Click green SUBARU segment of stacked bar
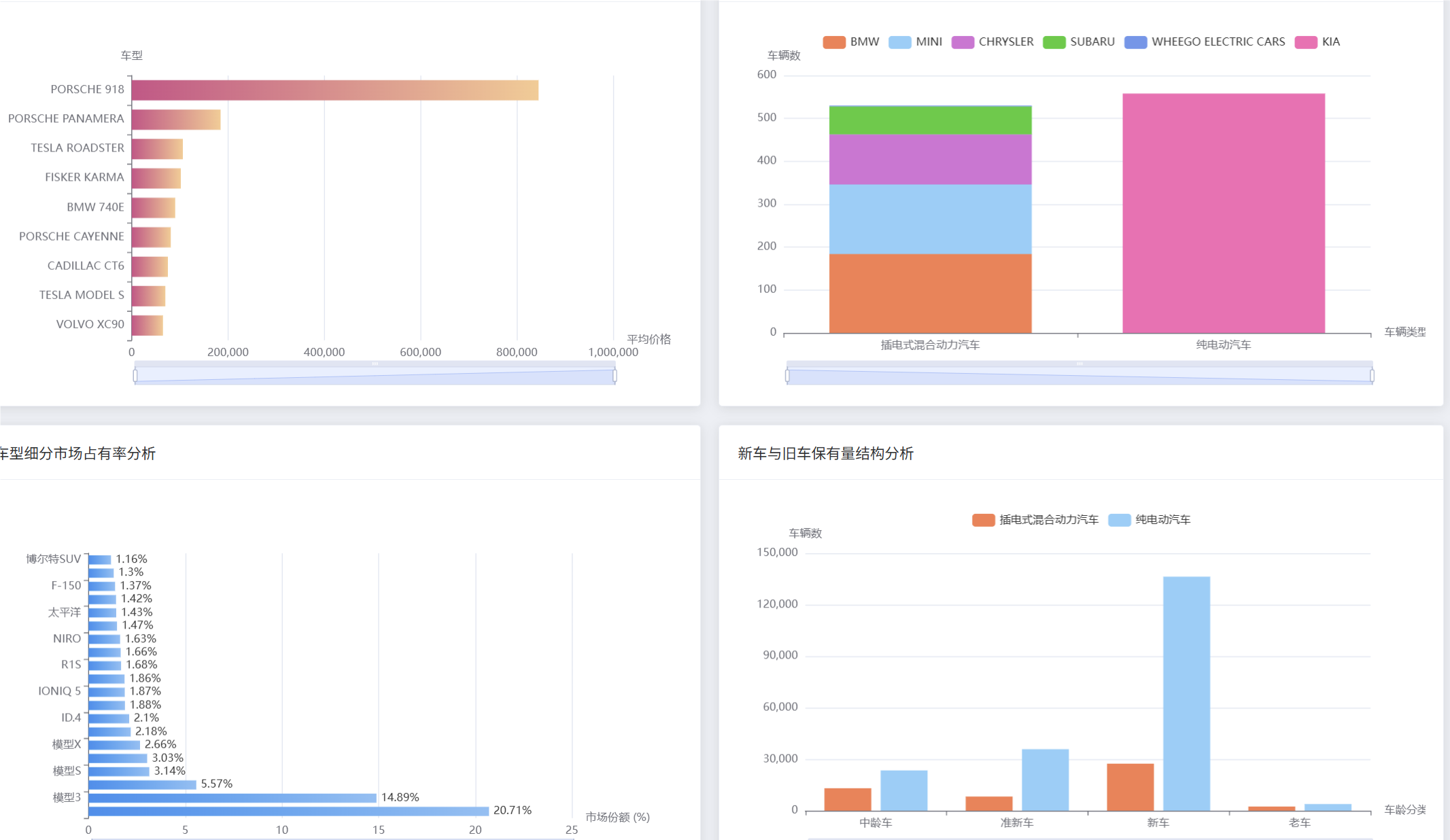 pos(930,120)
